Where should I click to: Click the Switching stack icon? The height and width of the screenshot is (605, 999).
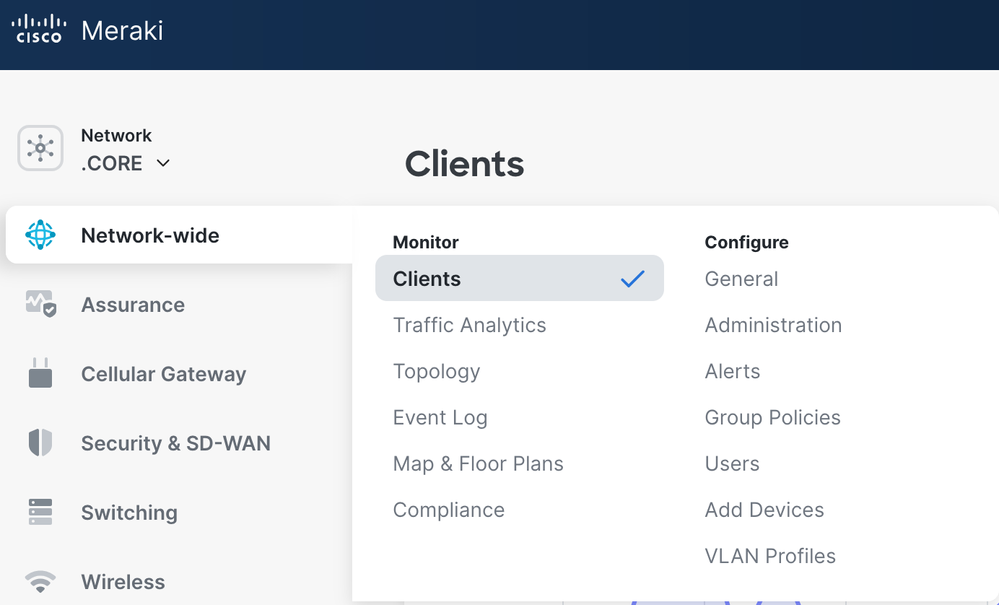pyautogui.click(x=40, y=512)
